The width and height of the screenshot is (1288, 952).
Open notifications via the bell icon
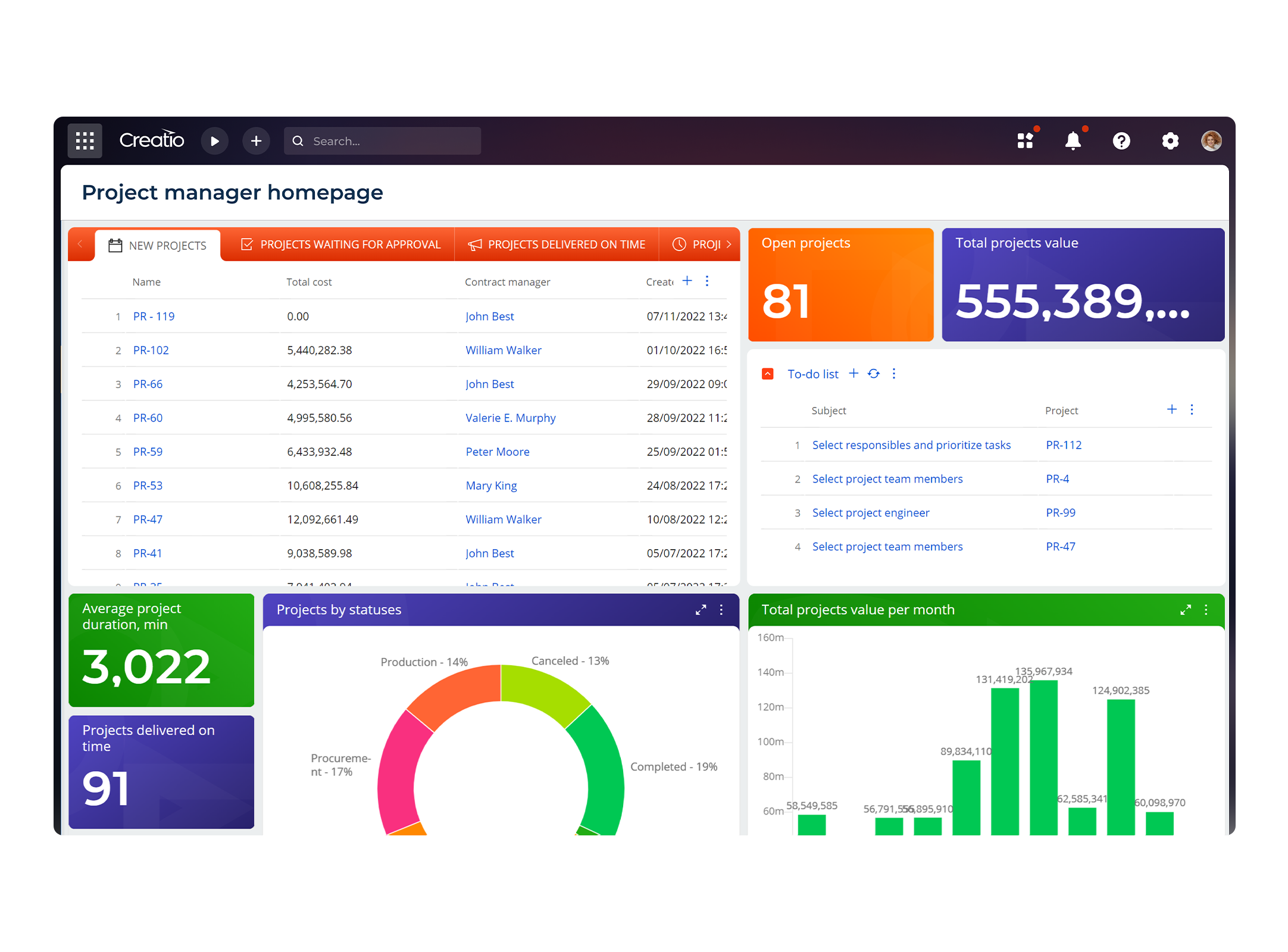[x=1074, y=140]
